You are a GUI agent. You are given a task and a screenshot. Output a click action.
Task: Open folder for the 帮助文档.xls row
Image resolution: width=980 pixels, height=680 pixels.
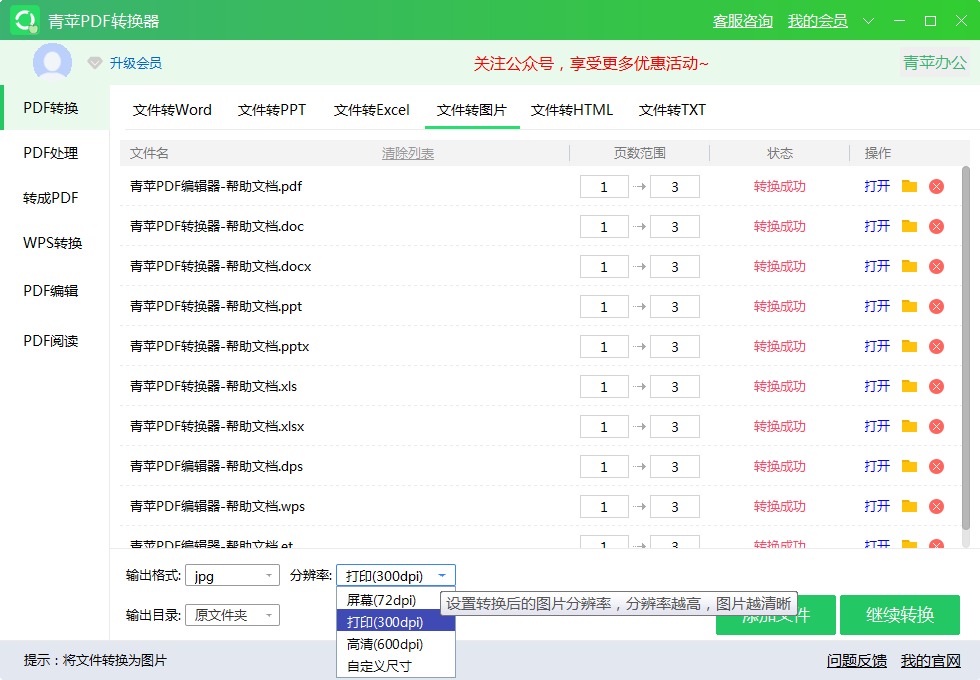pos(909,386)
